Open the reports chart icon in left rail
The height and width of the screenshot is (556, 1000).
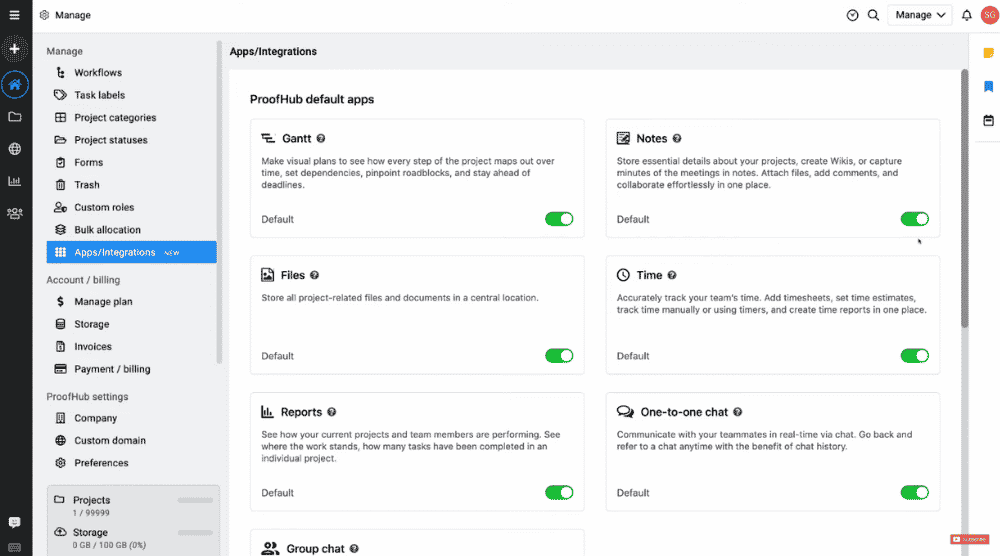click(x=15, y=181)
